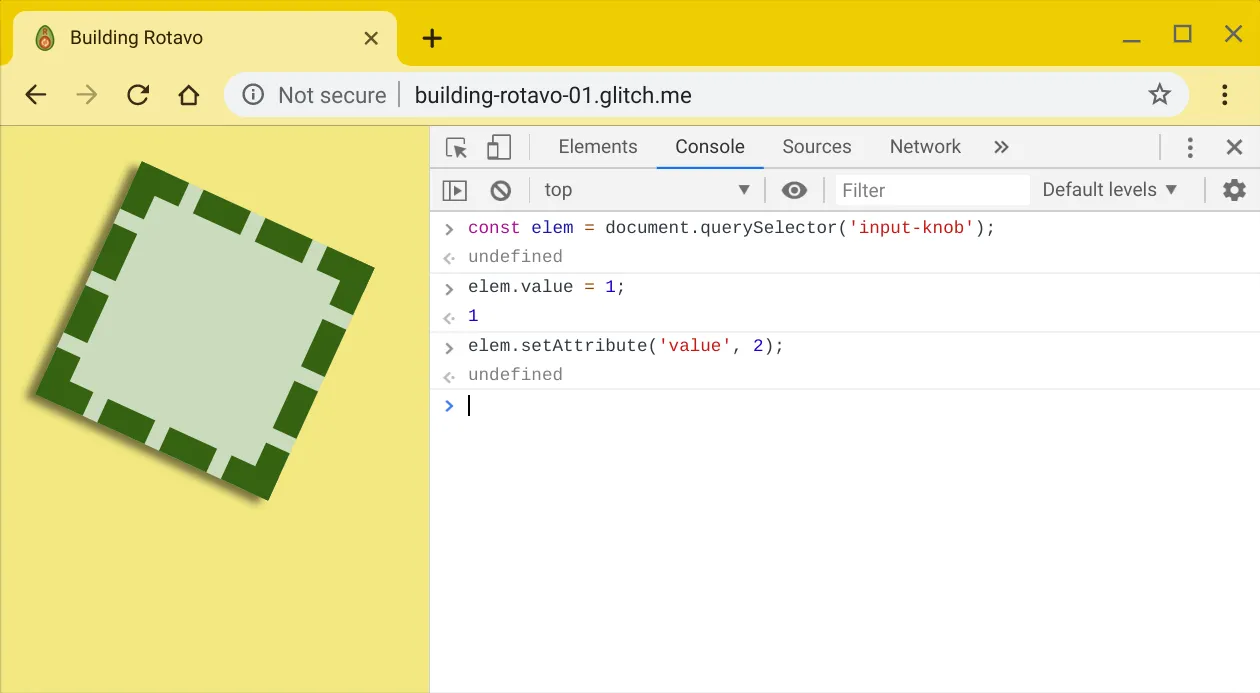Image resolution: width=1260 pixels, height=693 pixels.
Task: Open the Chrome browser menu
Action: 1224,94
